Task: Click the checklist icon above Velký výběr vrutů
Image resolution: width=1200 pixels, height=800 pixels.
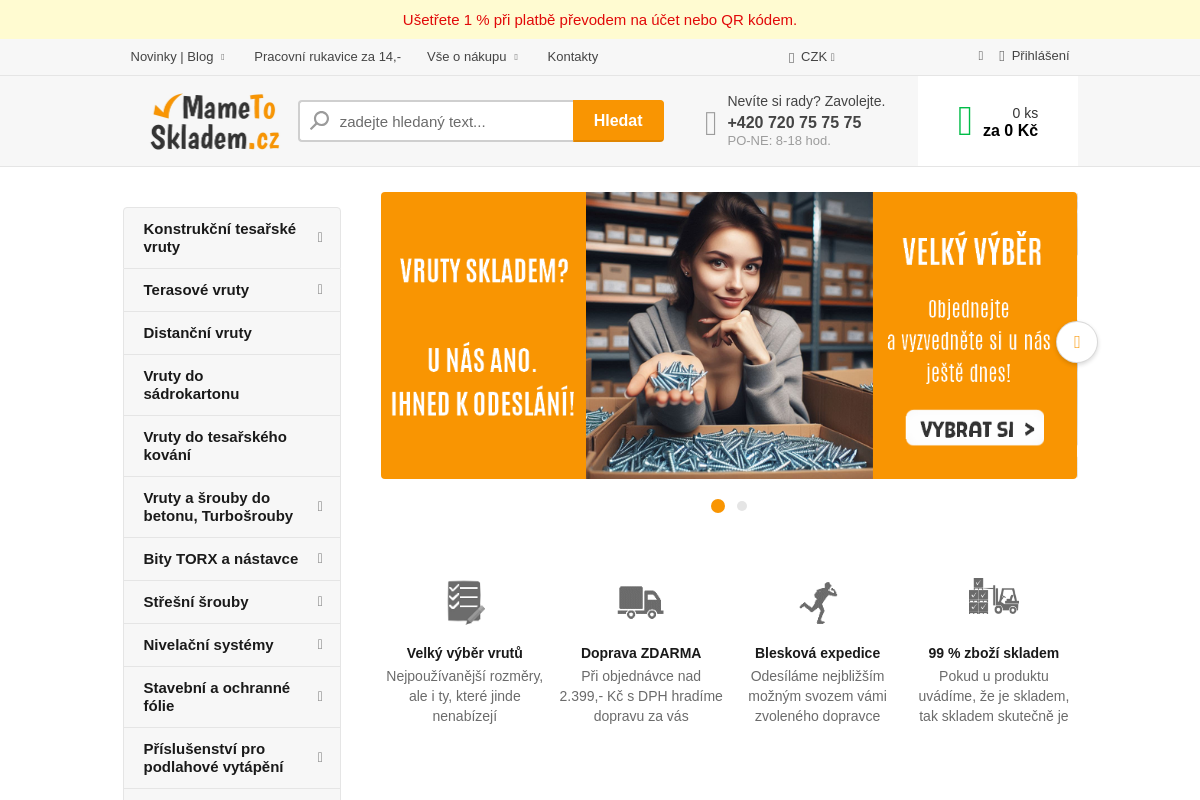Action: pos(465,602)
